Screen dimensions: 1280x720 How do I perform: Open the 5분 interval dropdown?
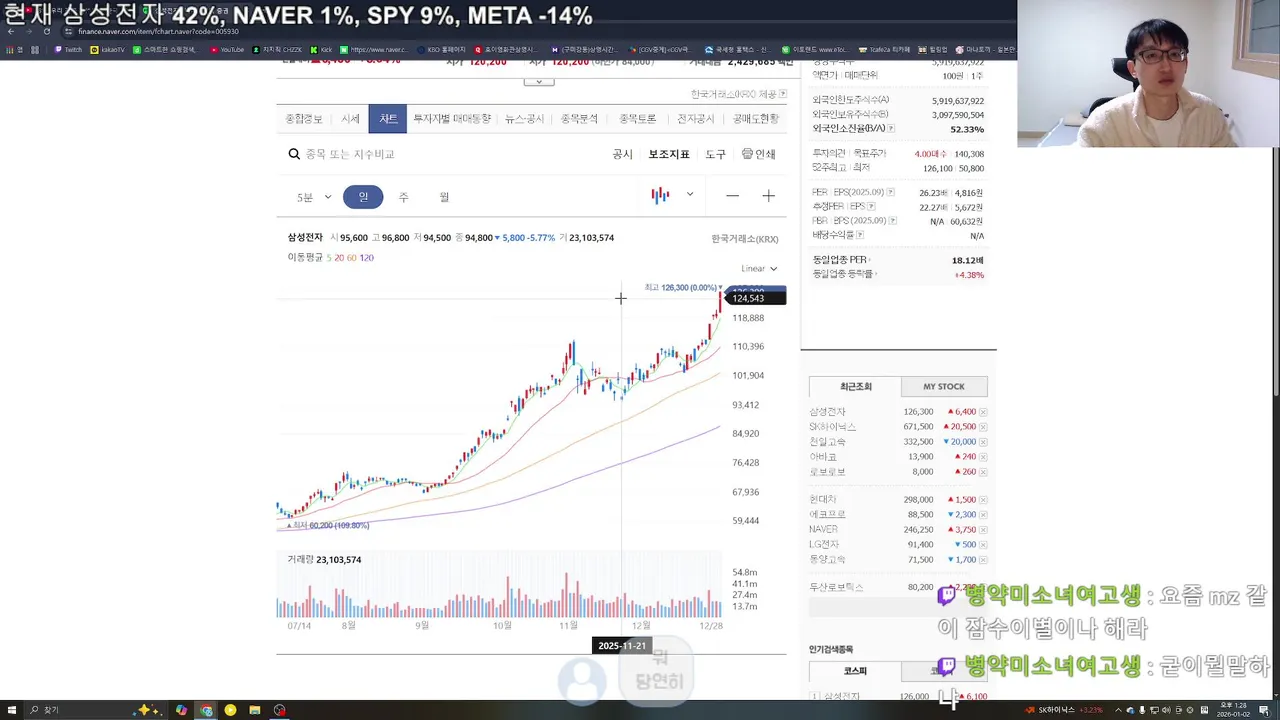click(314, 197)
